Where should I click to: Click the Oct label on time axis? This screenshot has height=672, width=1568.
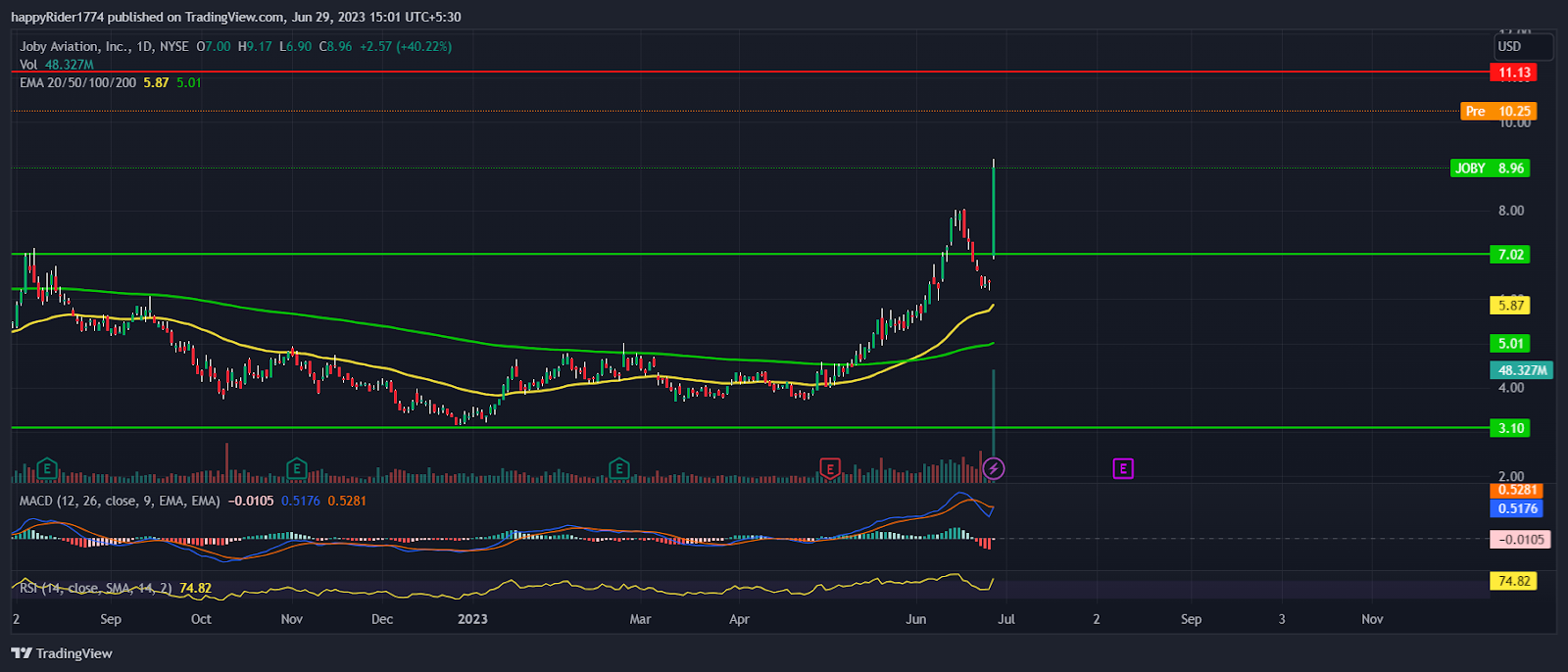(201, 619)
